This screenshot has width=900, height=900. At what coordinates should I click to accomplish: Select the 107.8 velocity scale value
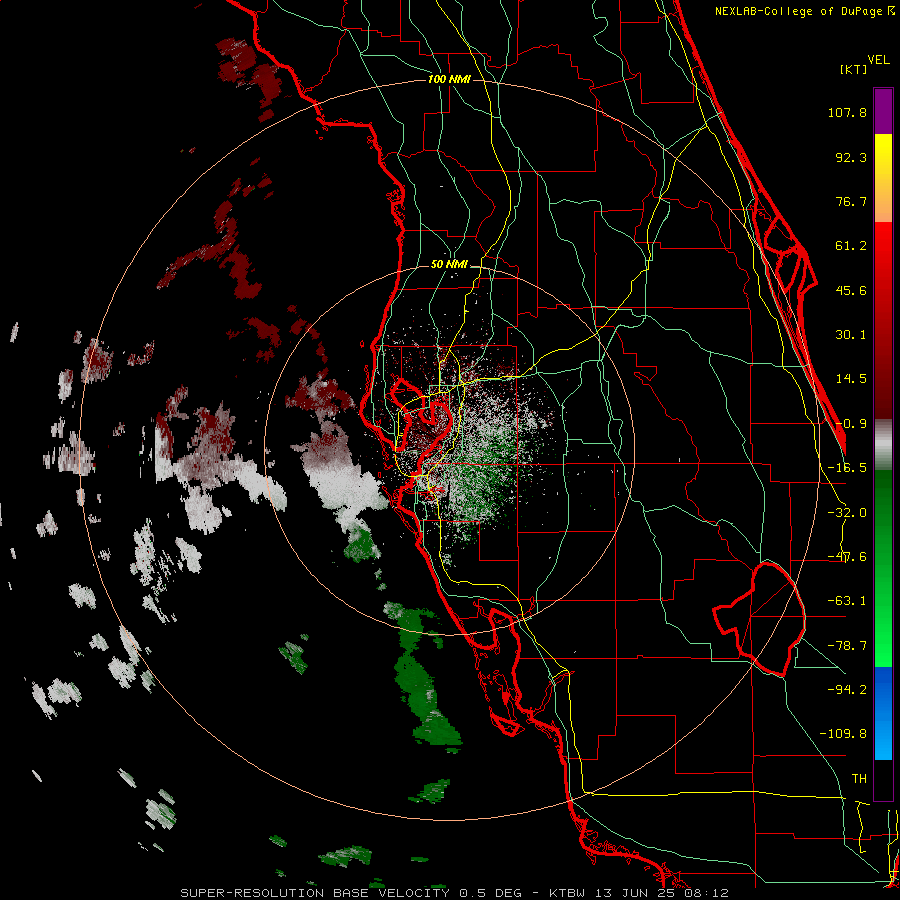click(847, 112)
